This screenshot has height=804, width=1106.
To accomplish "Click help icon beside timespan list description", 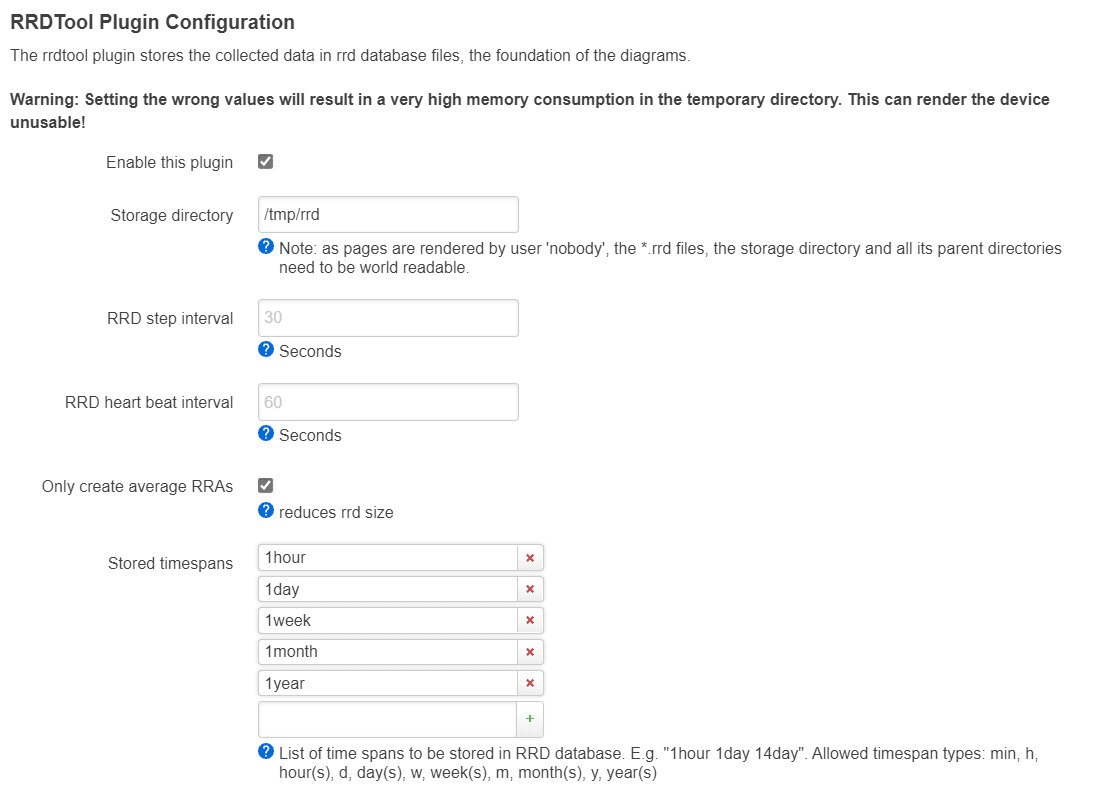I will 266,751.
